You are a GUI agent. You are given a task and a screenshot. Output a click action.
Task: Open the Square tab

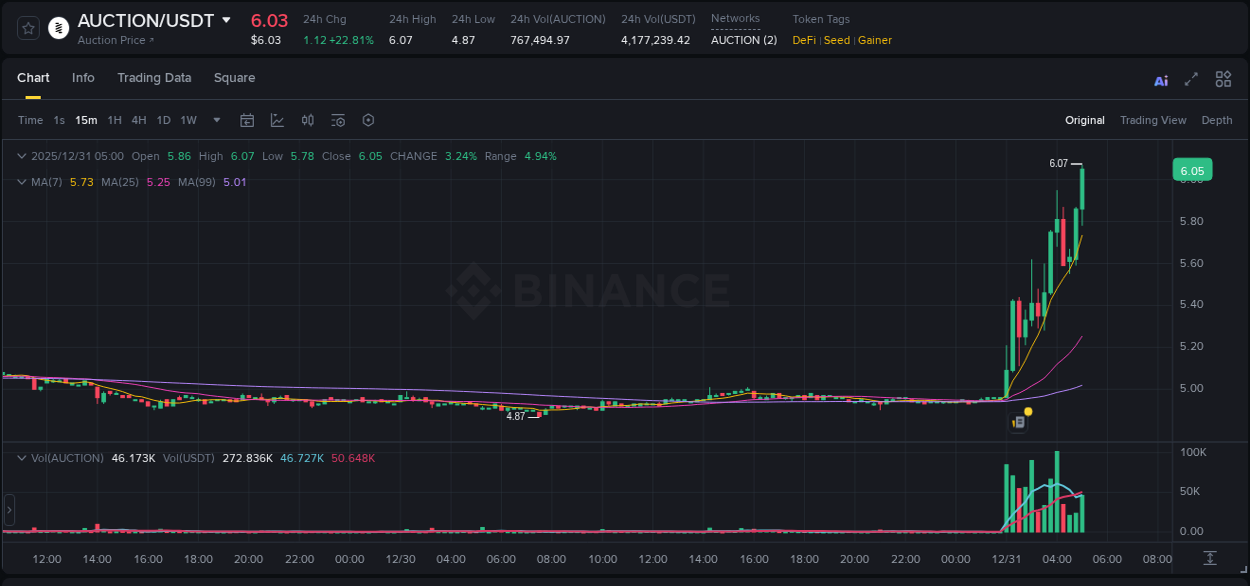(234, 77)
